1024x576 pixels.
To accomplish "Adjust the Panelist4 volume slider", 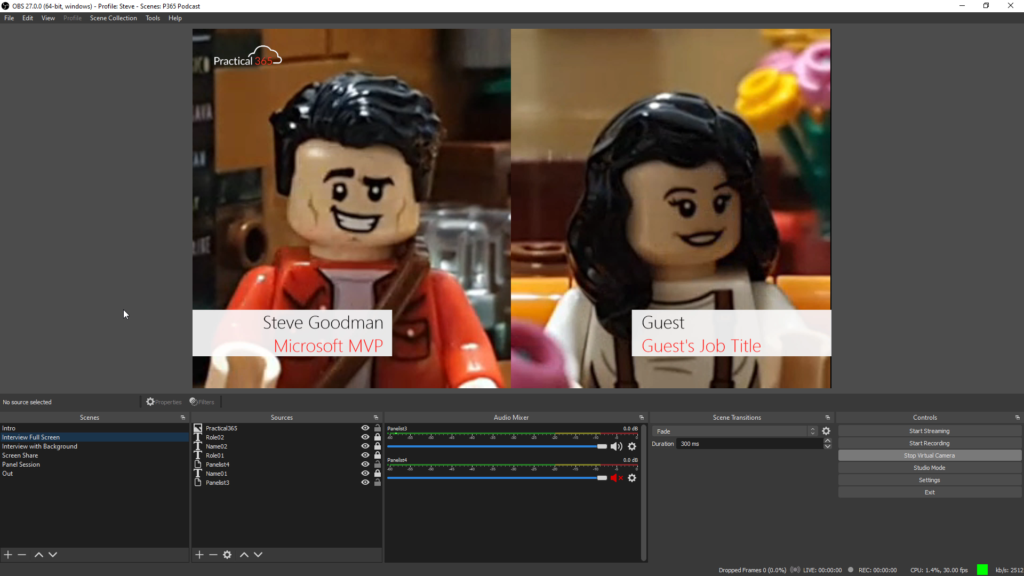I will 497,478.
